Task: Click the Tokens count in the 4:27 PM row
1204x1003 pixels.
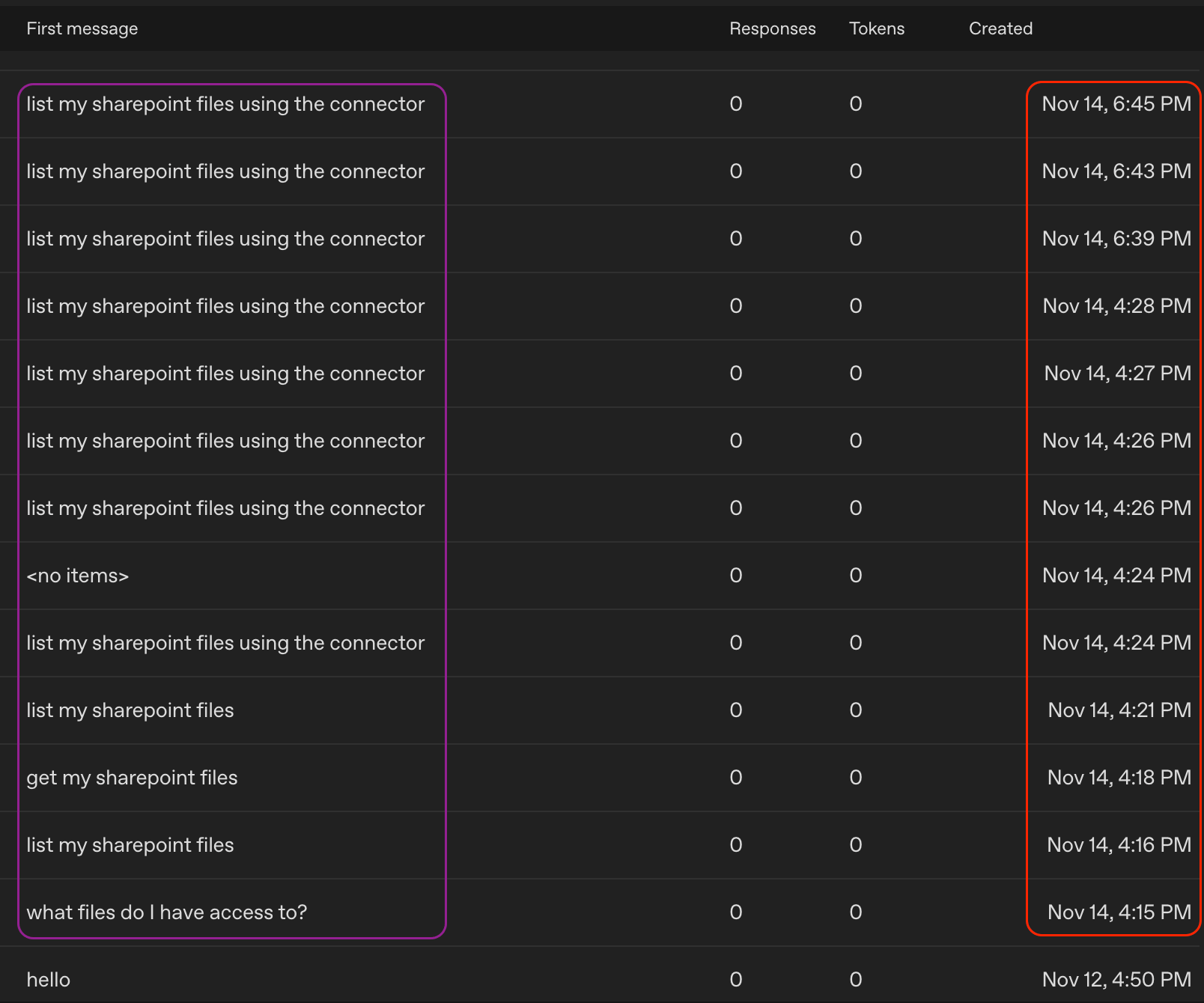Action: pyautogui.click(x=856, y=374)
